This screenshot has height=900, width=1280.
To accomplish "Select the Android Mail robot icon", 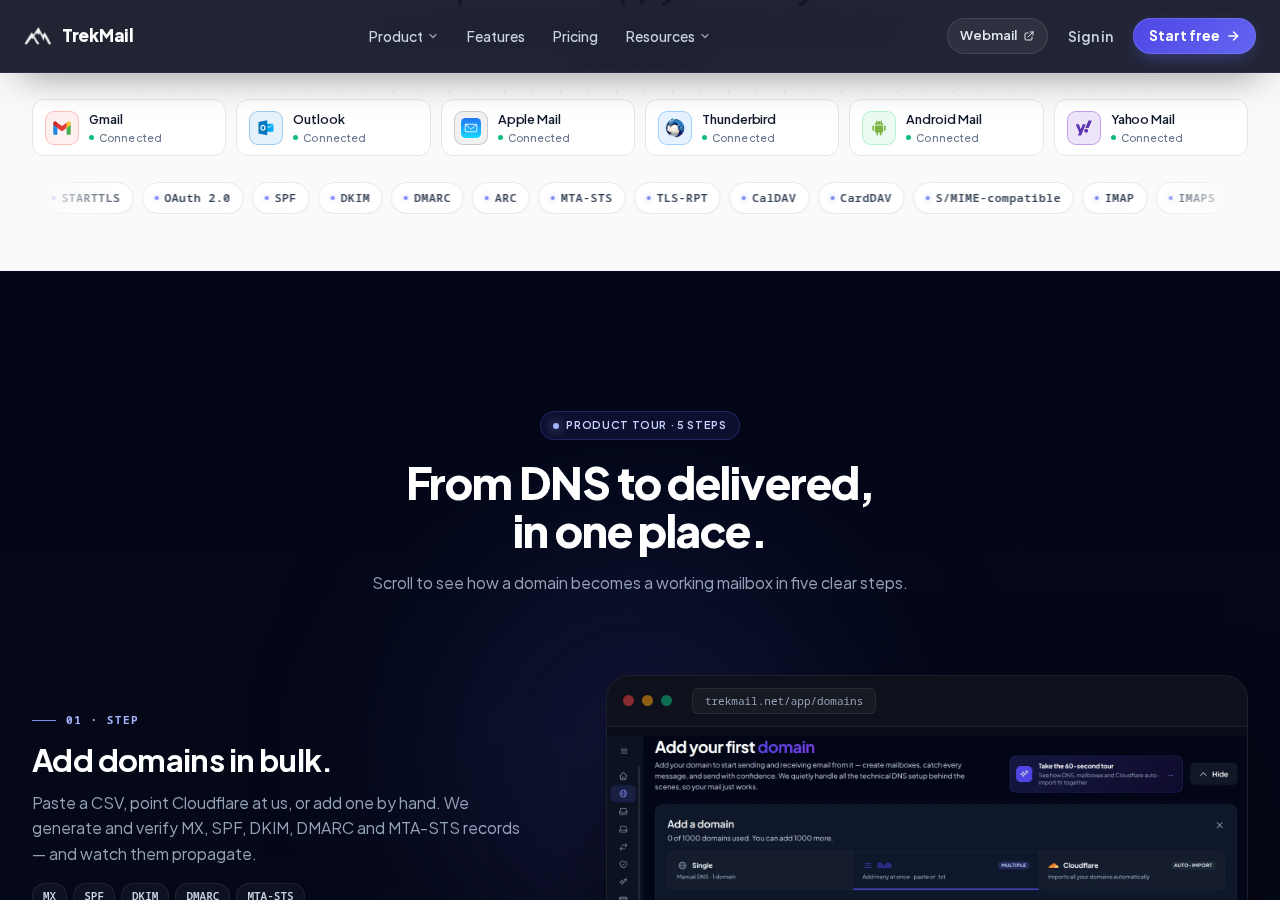I will coord(879,128).
